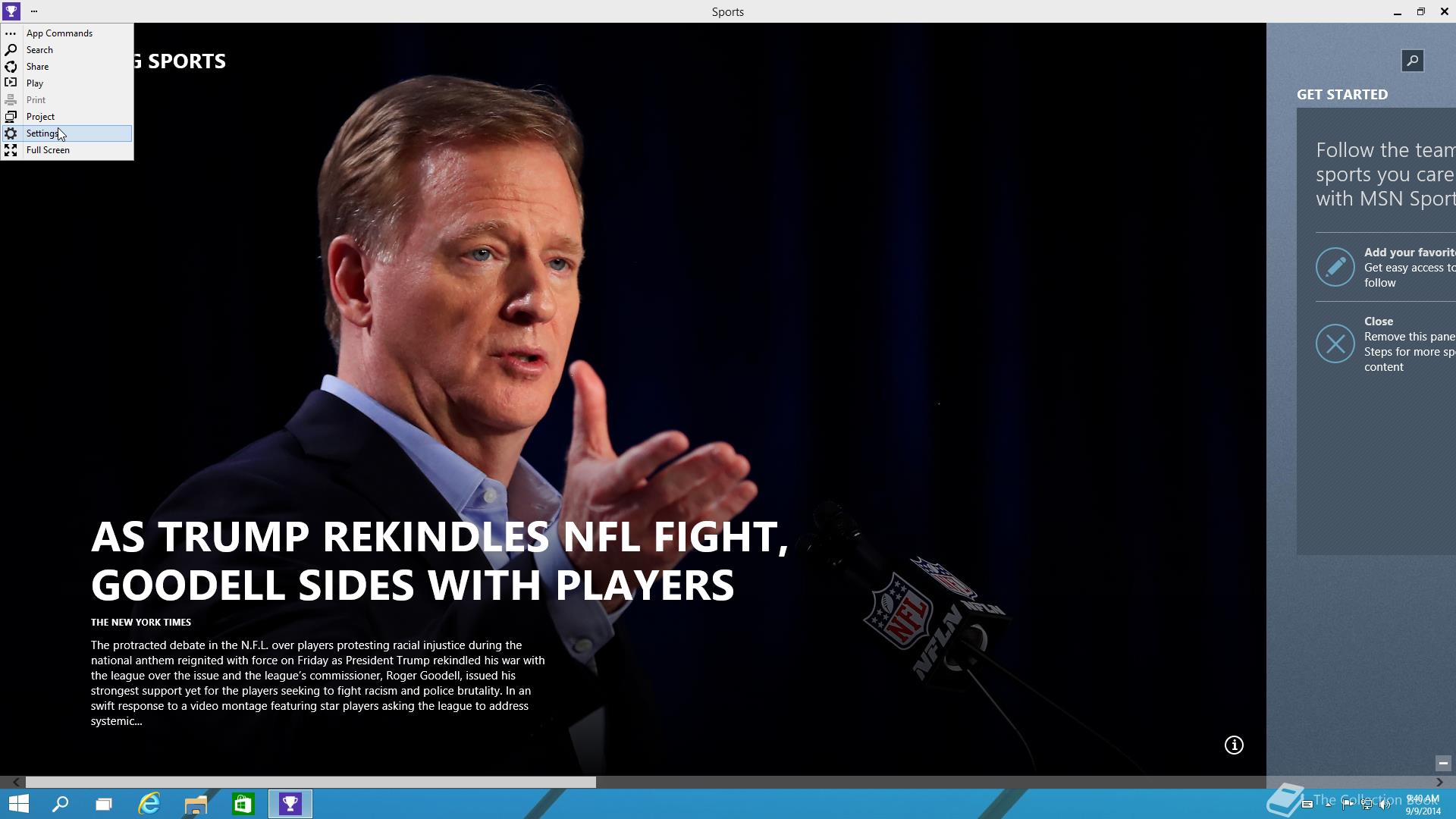Click the left arrow of the horizontal scrollbar
The height and width of the screenshot is (819, 1456).
pyautogui.click(x=16, y=782)
